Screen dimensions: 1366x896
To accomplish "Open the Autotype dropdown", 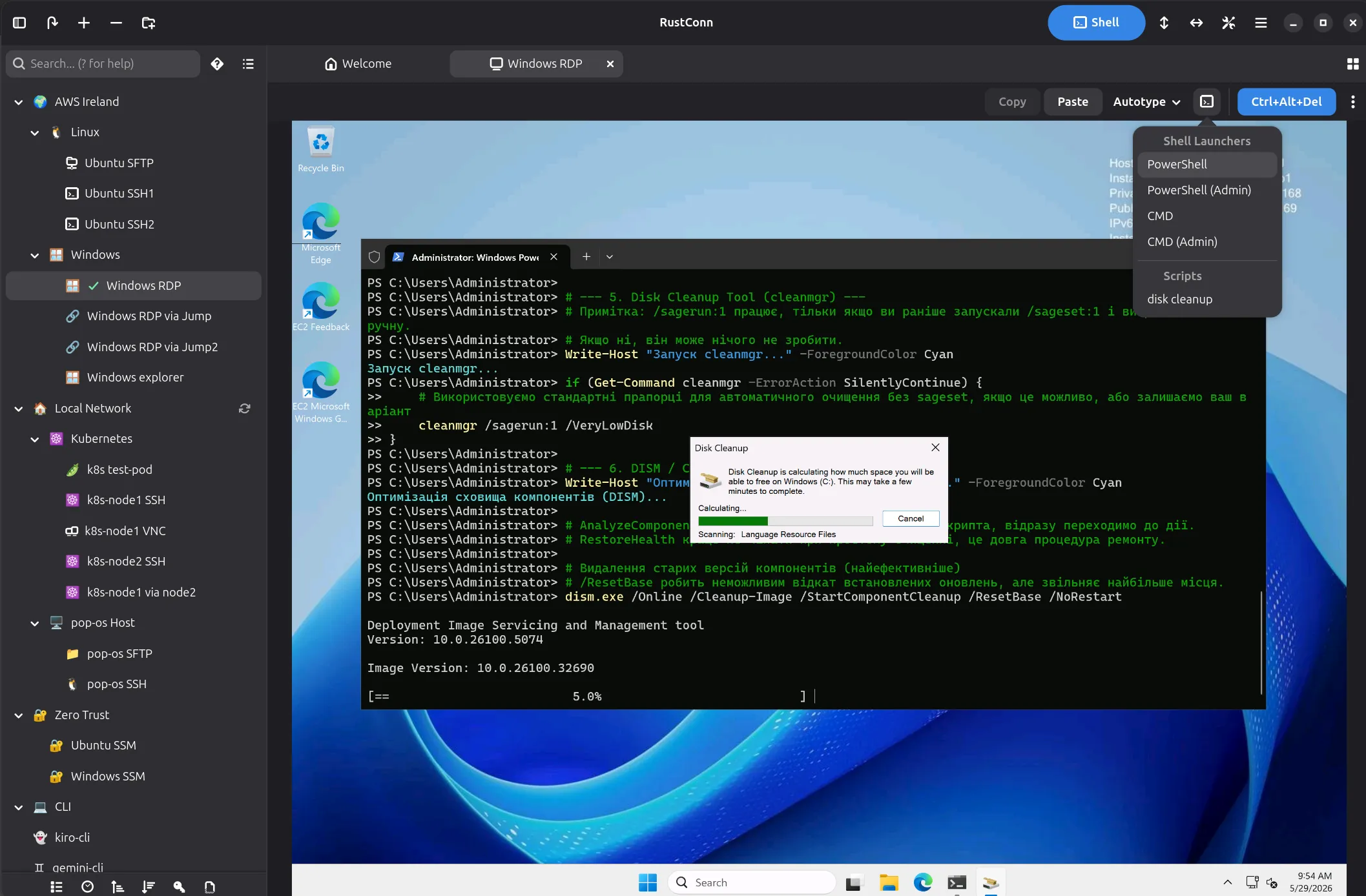I will tap(1146, 101).
